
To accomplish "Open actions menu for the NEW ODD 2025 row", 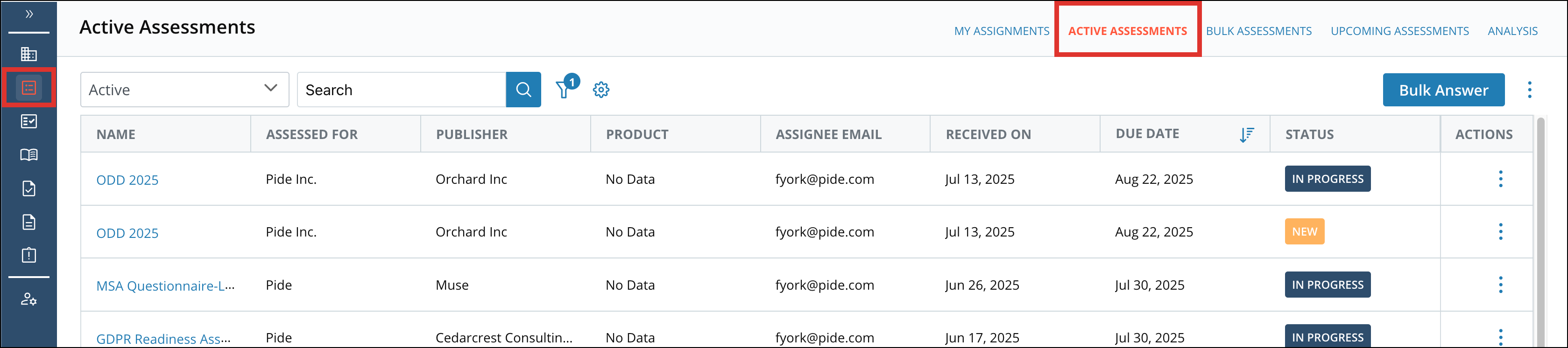I will click(x=1500, y=232).
